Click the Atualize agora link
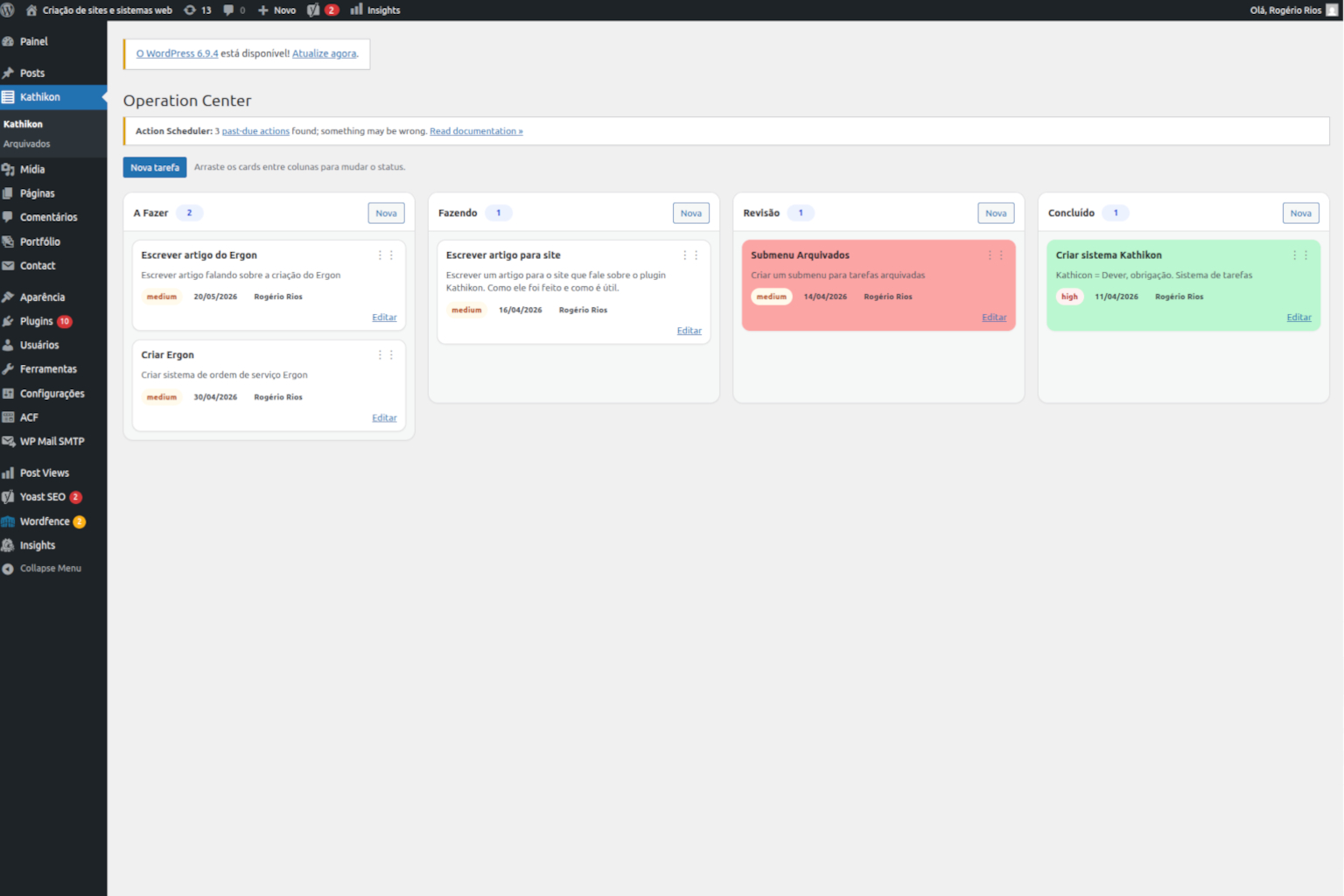This screenshot has width=1344, height=896. click(x=325, y=53)
